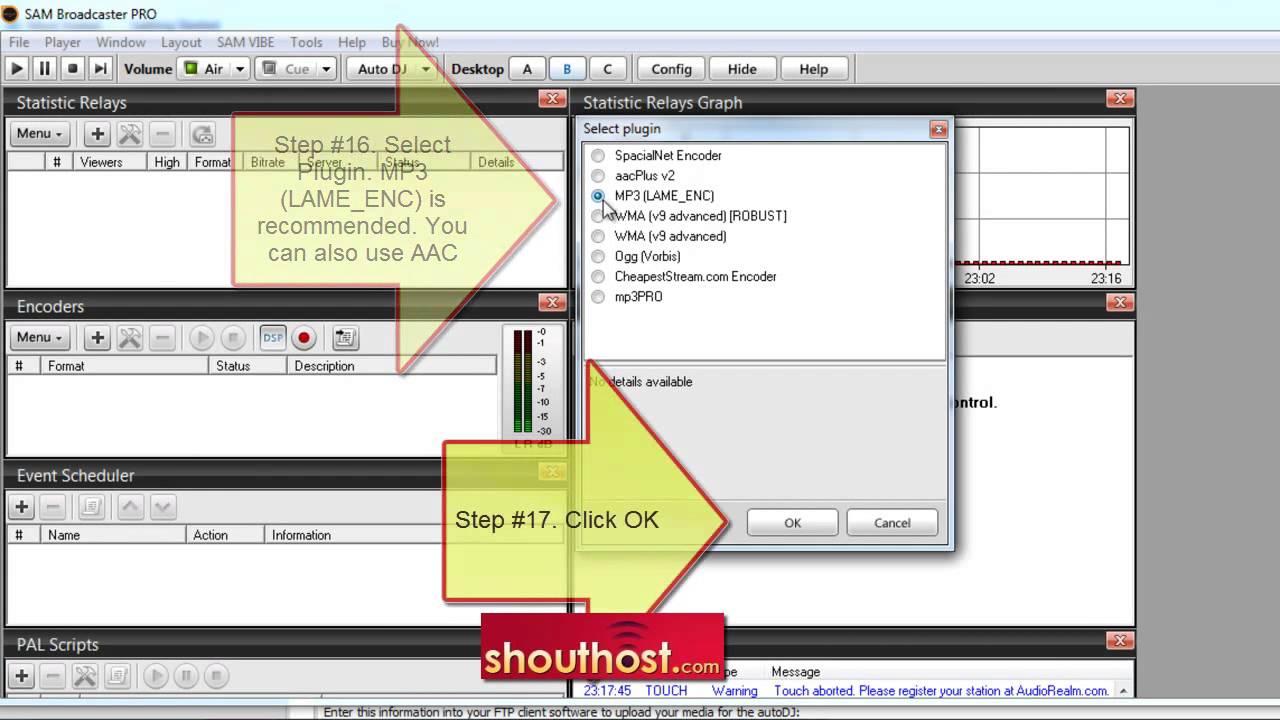Click Cancel in Select plugin dialog
This screenshot has height=720, width=1280.
tap(892, 523)
